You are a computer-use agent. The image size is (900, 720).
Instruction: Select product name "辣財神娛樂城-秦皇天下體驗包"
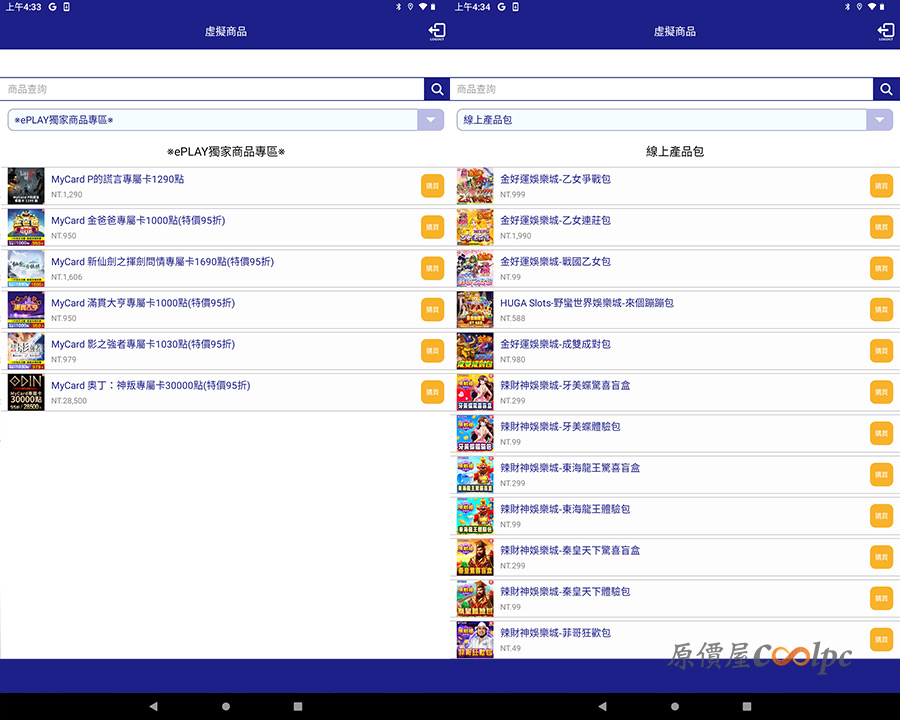(565, 592)
